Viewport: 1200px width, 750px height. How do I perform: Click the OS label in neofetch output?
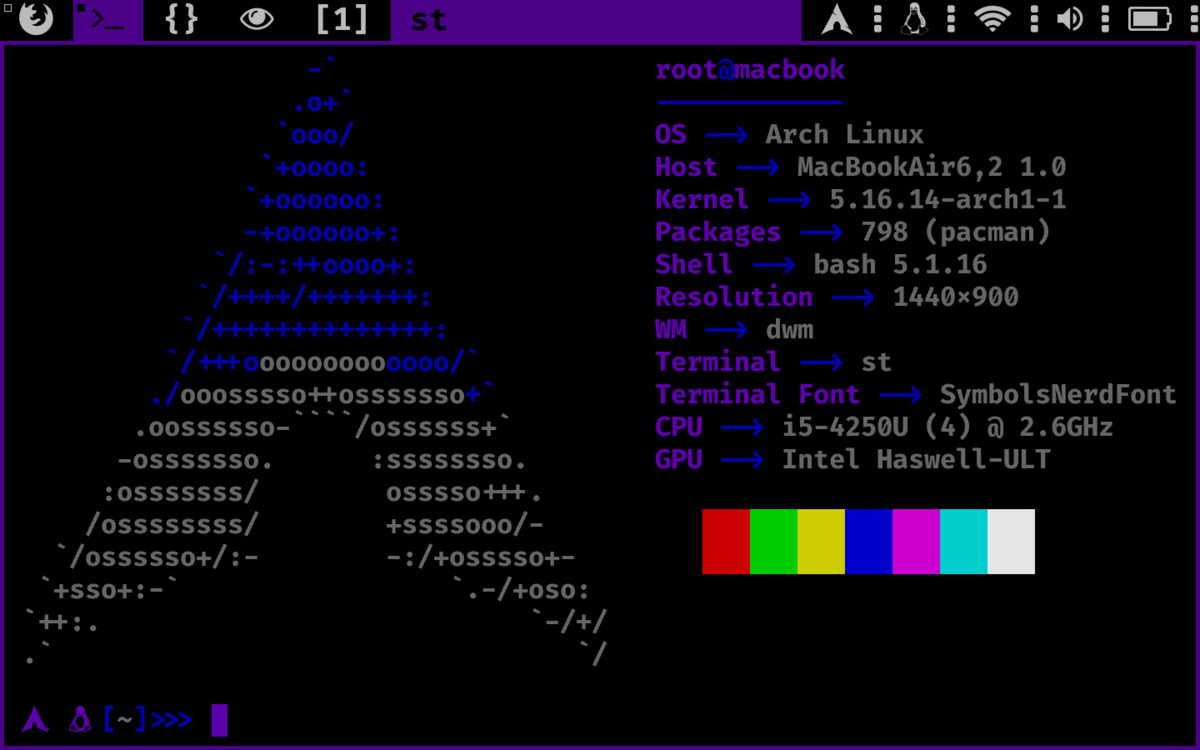click(671, 134)
